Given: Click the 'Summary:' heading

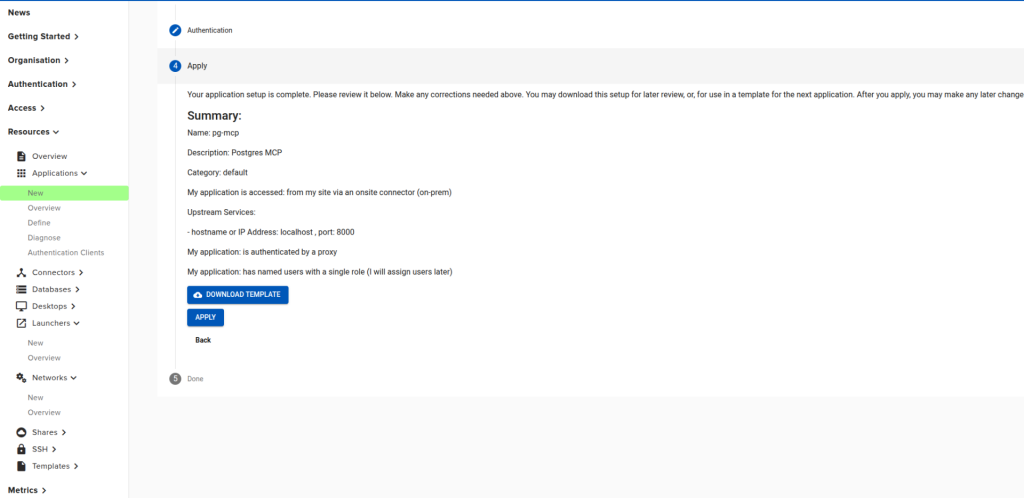Looking at the screenshot, I should pos(214,116).
